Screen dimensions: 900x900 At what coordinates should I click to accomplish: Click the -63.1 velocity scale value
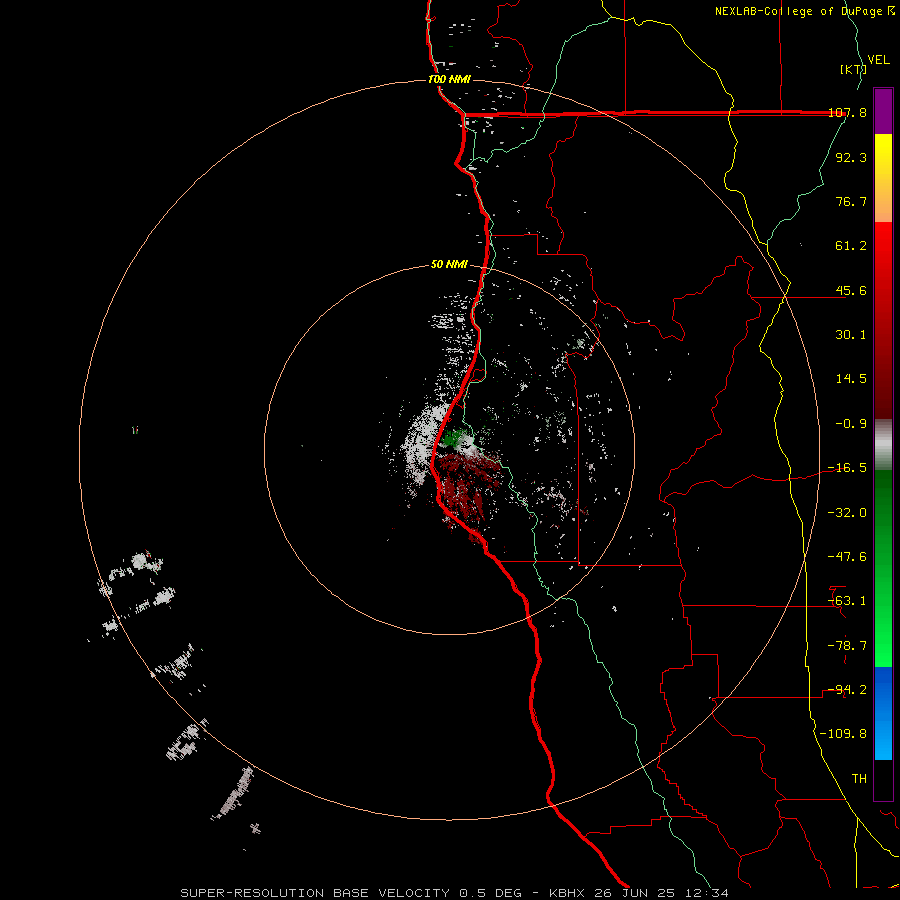[848, 601]
